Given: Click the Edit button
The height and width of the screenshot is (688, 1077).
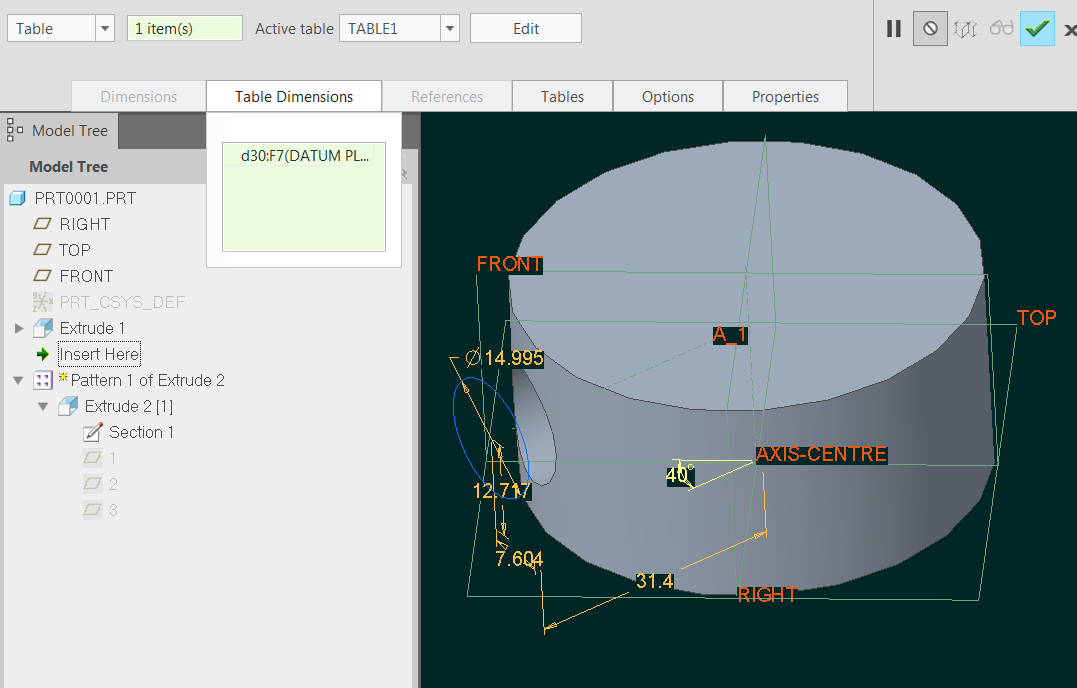Looking at the screenshot, I should [x=525, y=28].
